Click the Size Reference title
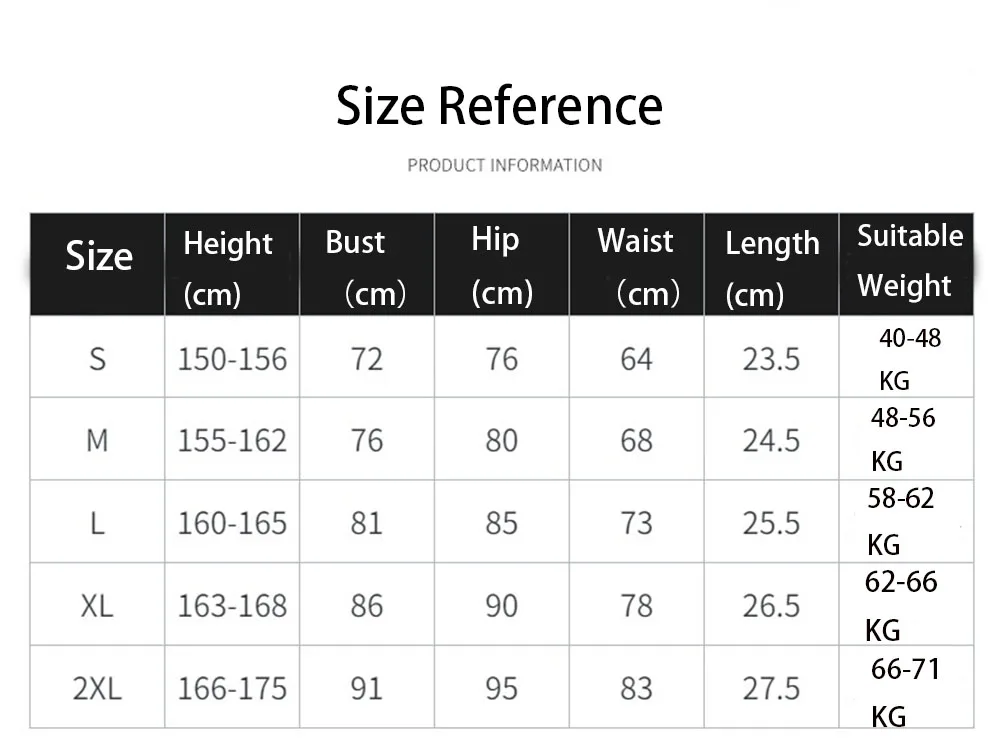1000x754 pixels. [x=499, y=106]
